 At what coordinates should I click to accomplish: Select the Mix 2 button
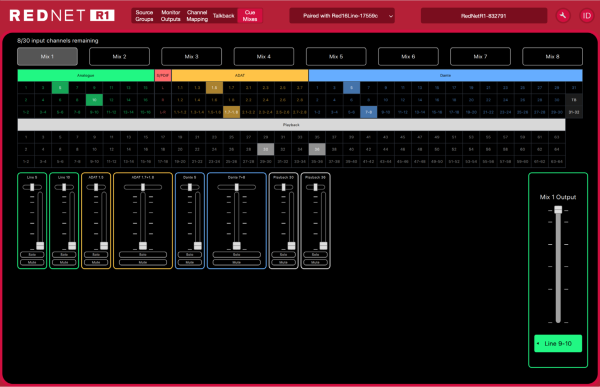pyautogui.click(x=119, y=57)
